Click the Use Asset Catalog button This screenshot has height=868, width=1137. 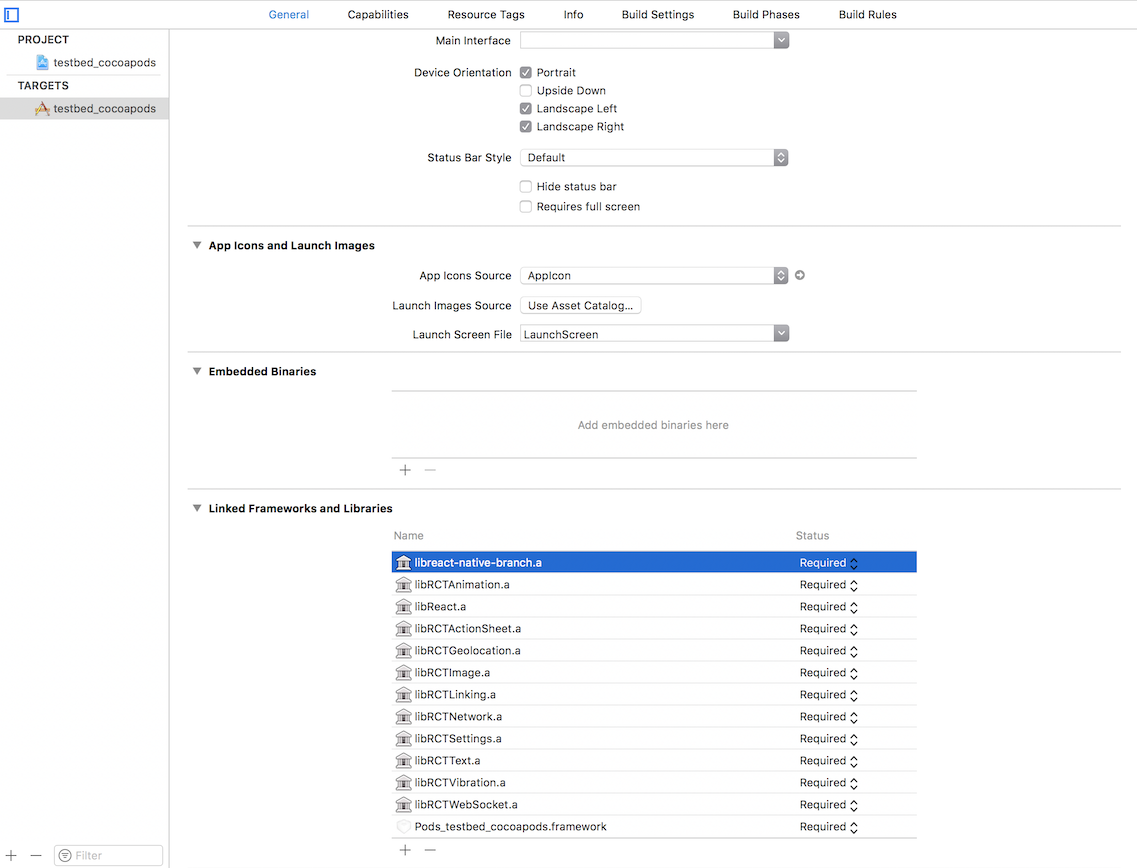(580, 306)
